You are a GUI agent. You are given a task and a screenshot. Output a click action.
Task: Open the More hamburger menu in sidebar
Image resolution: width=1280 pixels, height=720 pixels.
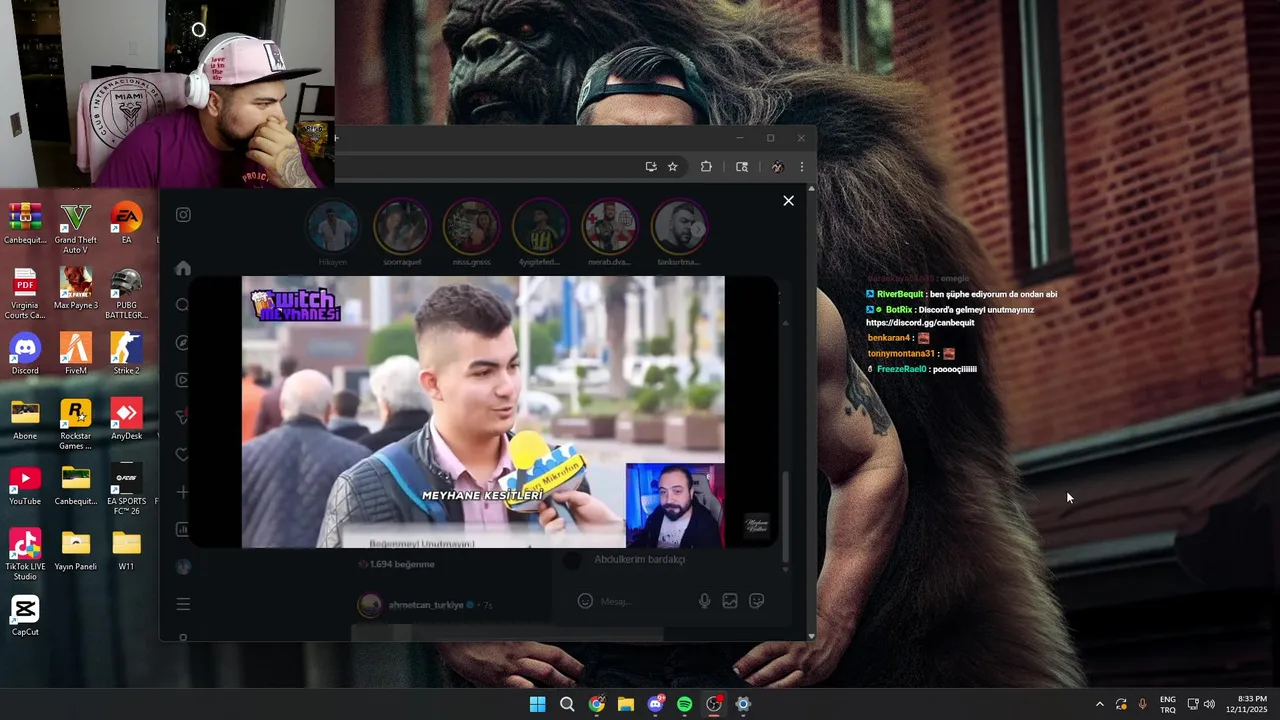pyautogui.click(x=183, y=604)
